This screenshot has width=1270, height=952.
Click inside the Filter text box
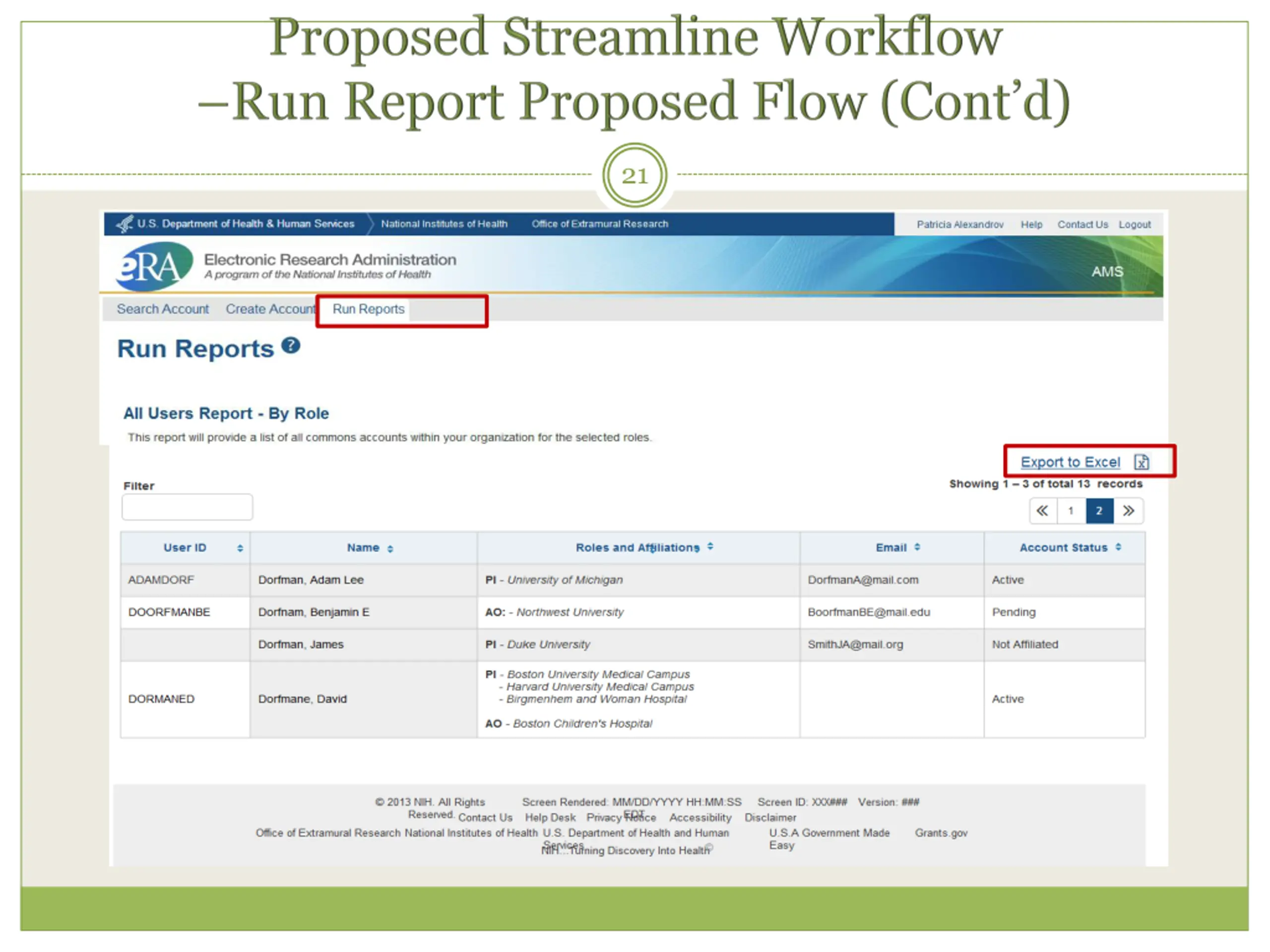187,507
